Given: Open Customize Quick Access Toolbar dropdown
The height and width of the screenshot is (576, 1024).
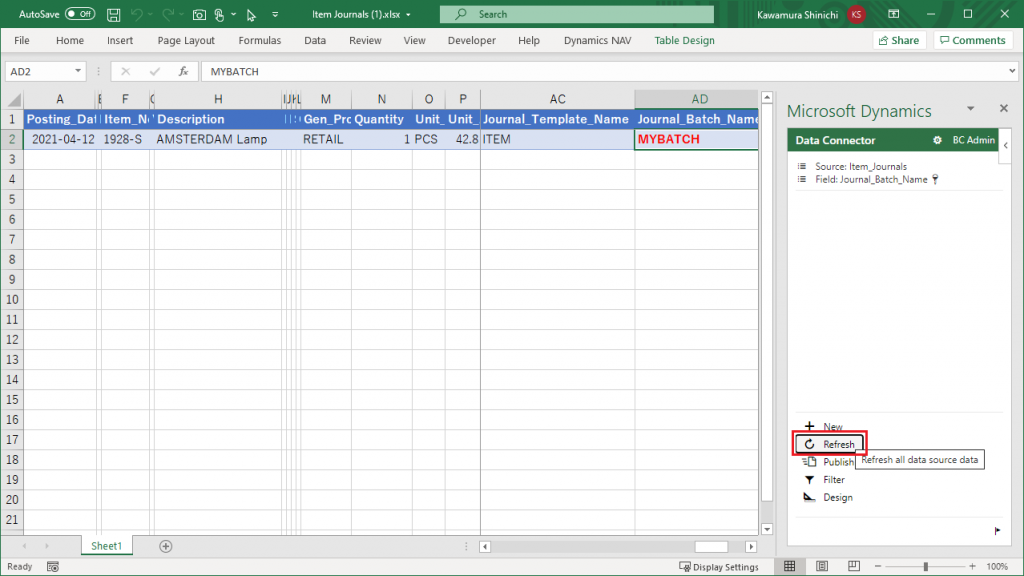Looking at the screenshot, I should [274, 15].
